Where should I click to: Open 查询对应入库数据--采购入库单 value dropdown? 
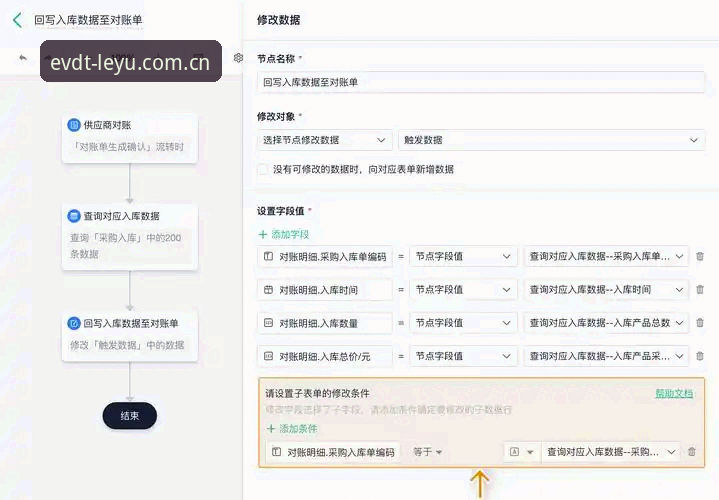click(606, 256)
